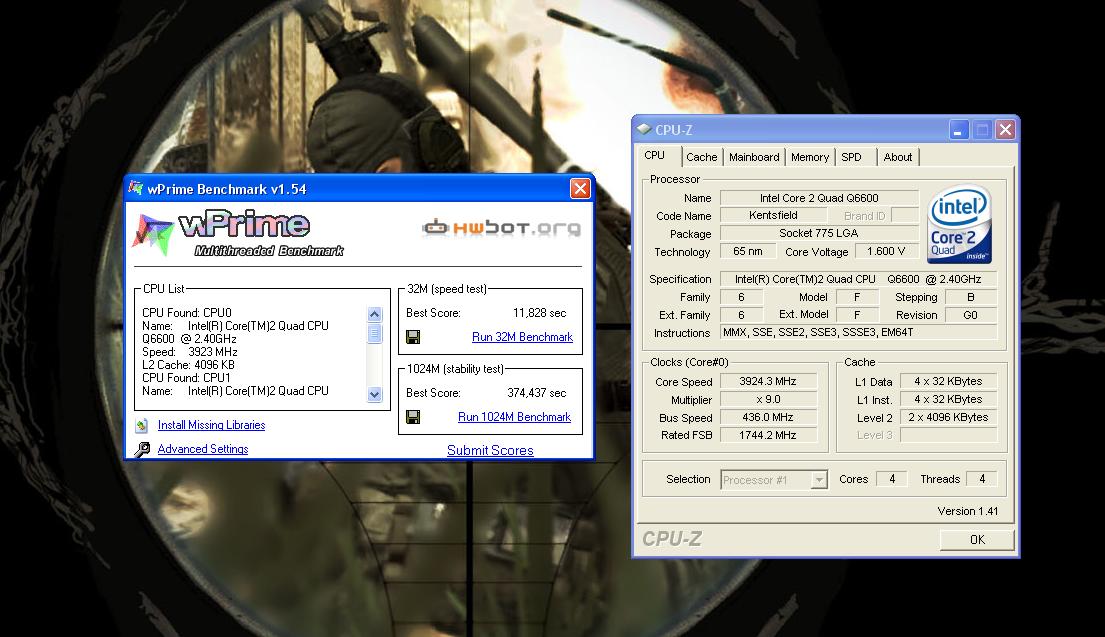The width and height of the screenshot is (1105, 637).
Task: Click the 32M best score 11,828 sec
Action: coord(539,313)
